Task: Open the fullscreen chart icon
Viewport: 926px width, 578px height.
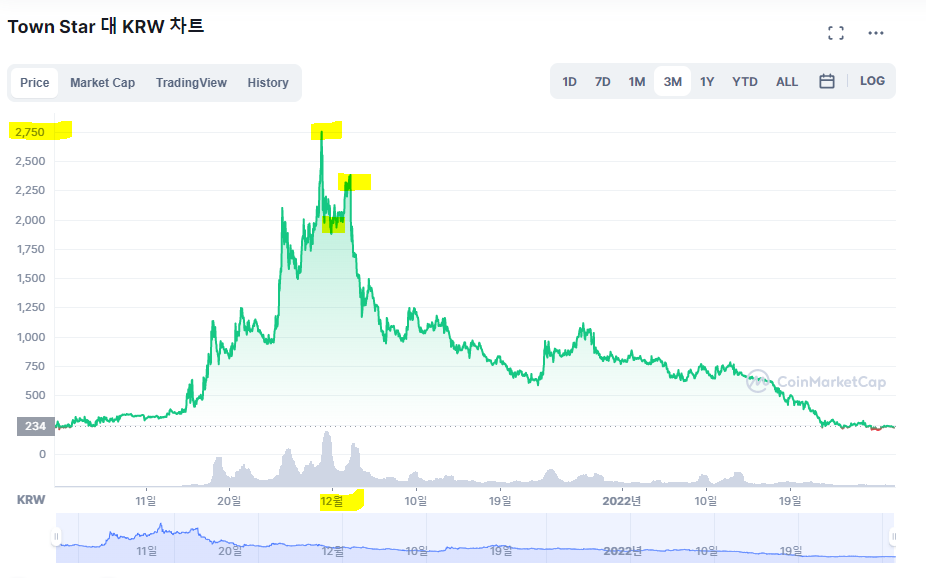Action: point(836,33)
